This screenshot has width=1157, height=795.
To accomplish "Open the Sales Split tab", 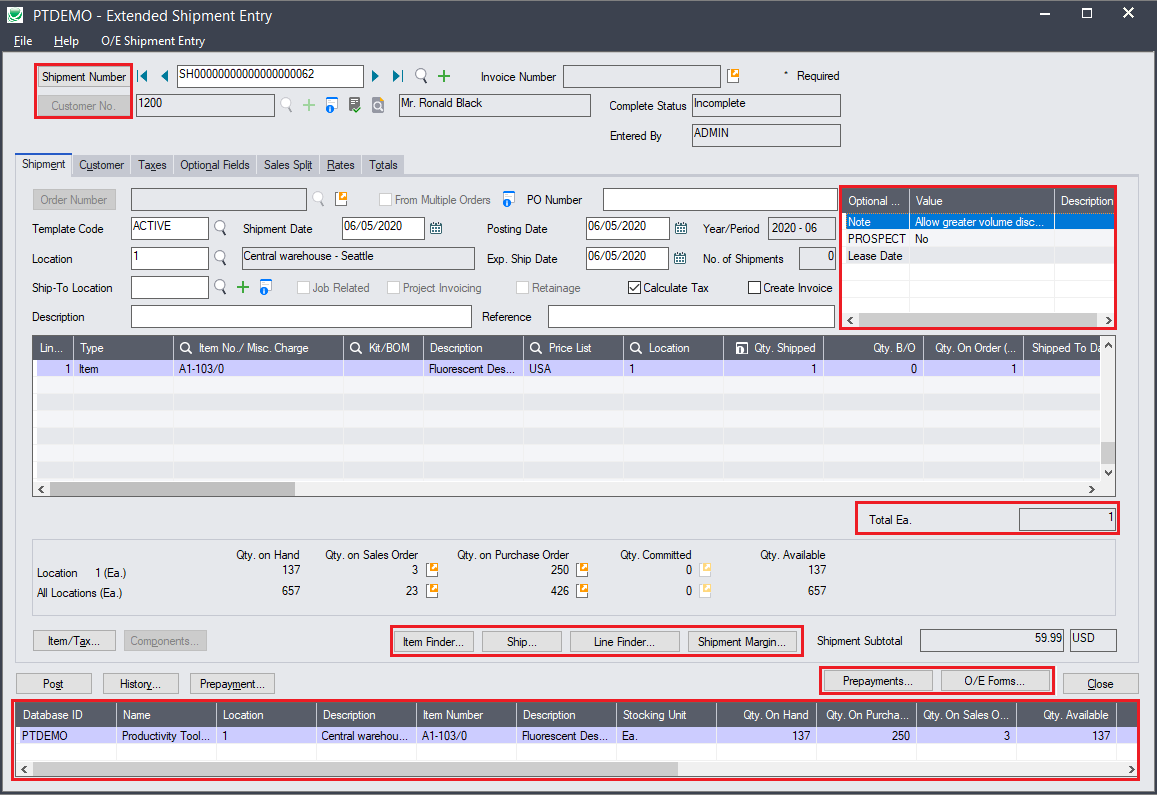I will click(x=288, y=165).
